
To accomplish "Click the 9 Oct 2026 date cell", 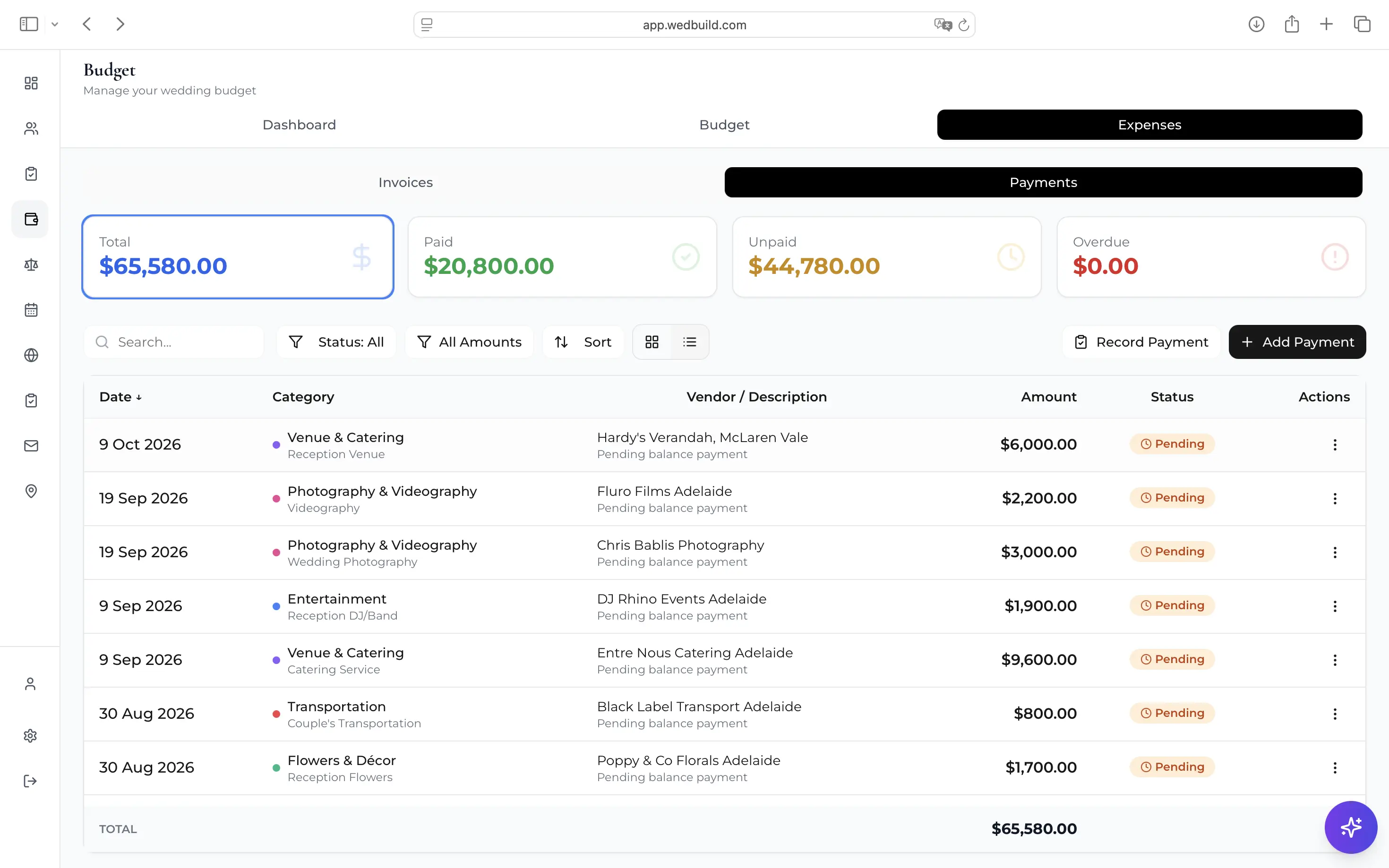I will coord(139,444).
